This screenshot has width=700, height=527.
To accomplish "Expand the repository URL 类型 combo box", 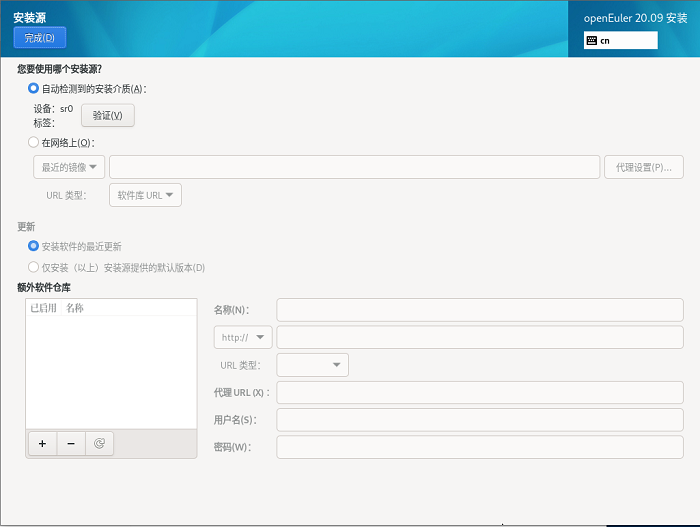I will pos(312,365).
